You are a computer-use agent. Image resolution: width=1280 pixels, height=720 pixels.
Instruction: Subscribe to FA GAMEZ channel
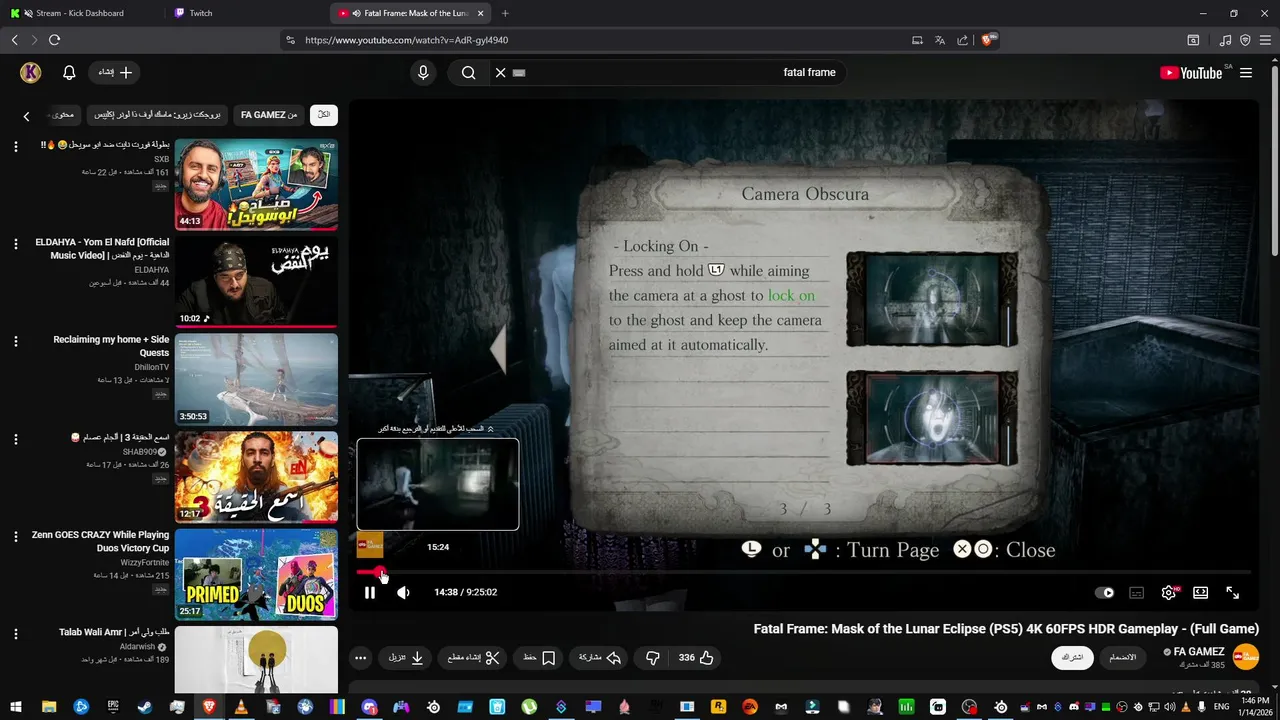point(1073,657)
